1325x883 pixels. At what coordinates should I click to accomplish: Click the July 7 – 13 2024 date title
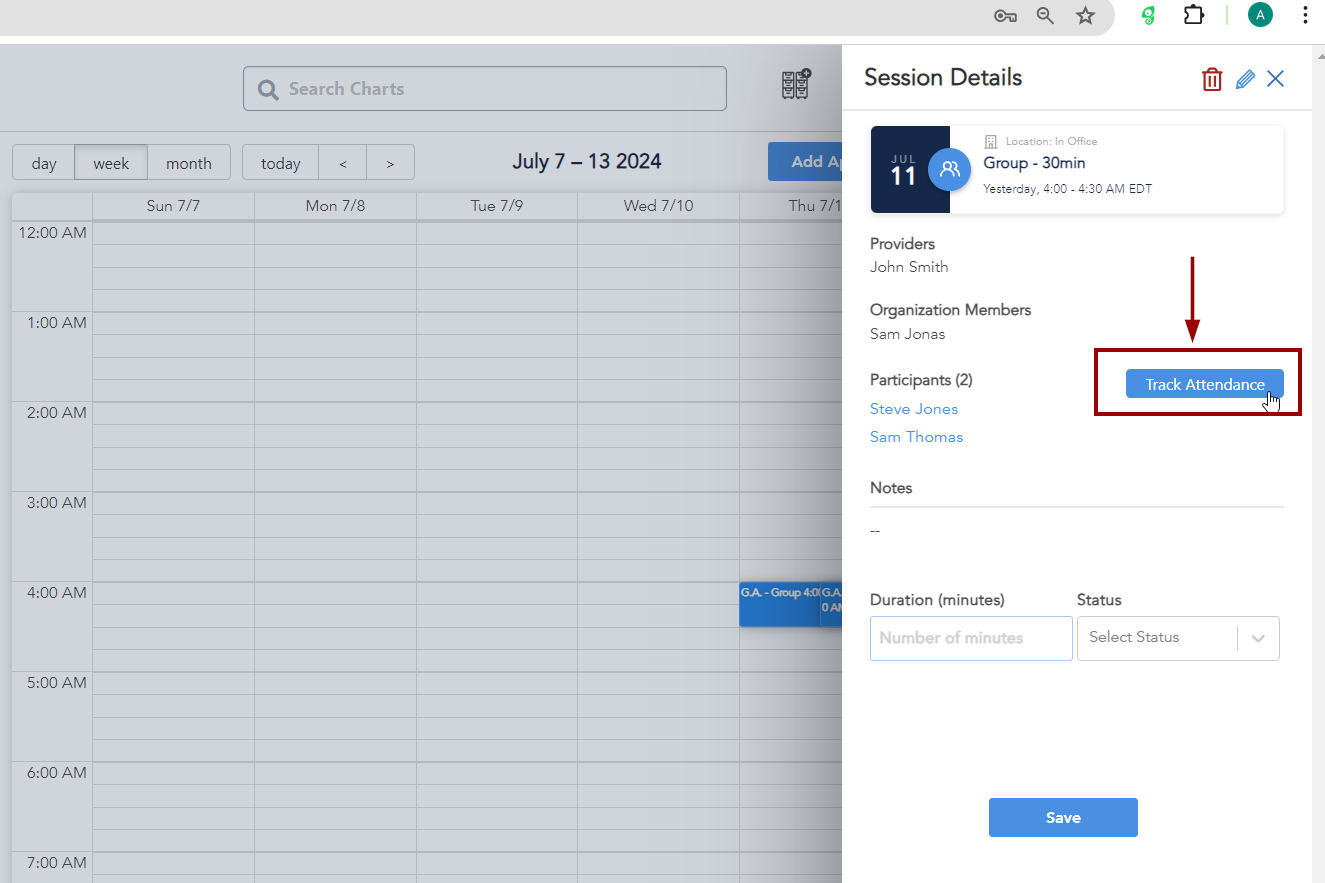(587, 162)
